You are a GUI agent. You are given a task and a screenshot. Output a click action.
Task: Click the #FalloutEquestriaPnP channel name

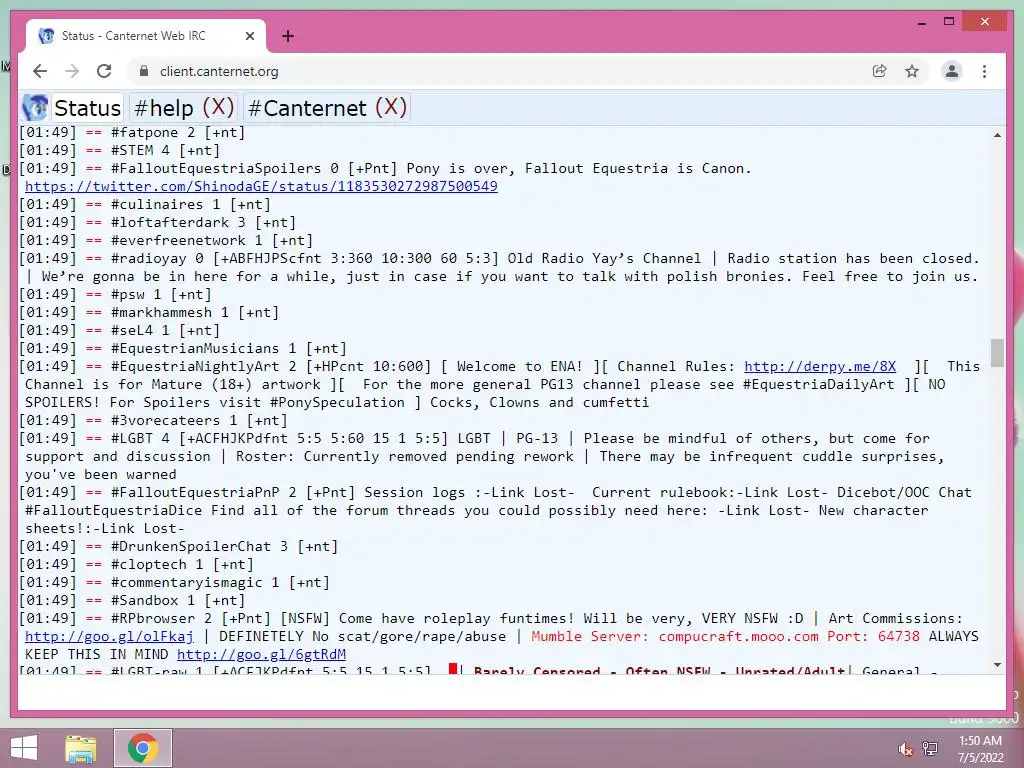(195, 492)
